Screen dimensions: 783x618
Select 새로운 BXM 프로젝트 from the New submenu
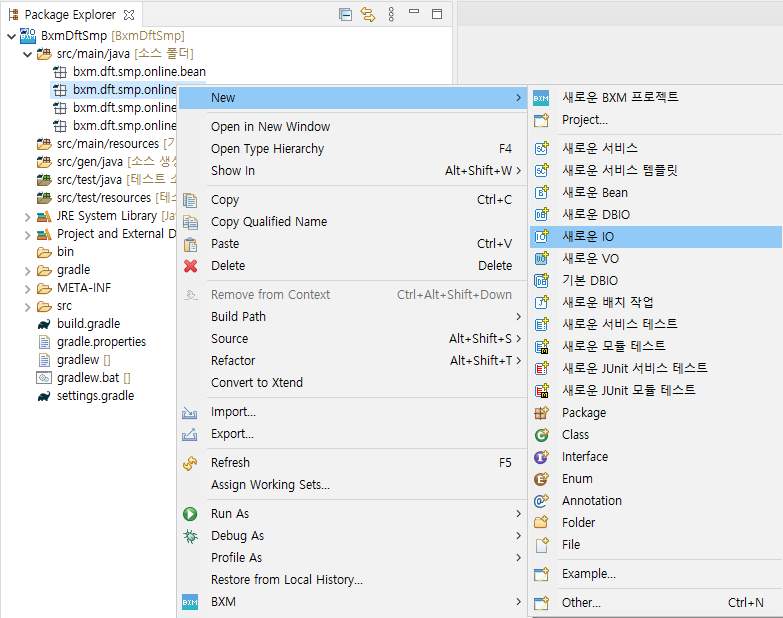pyautogui.click(x=620, y=97)
